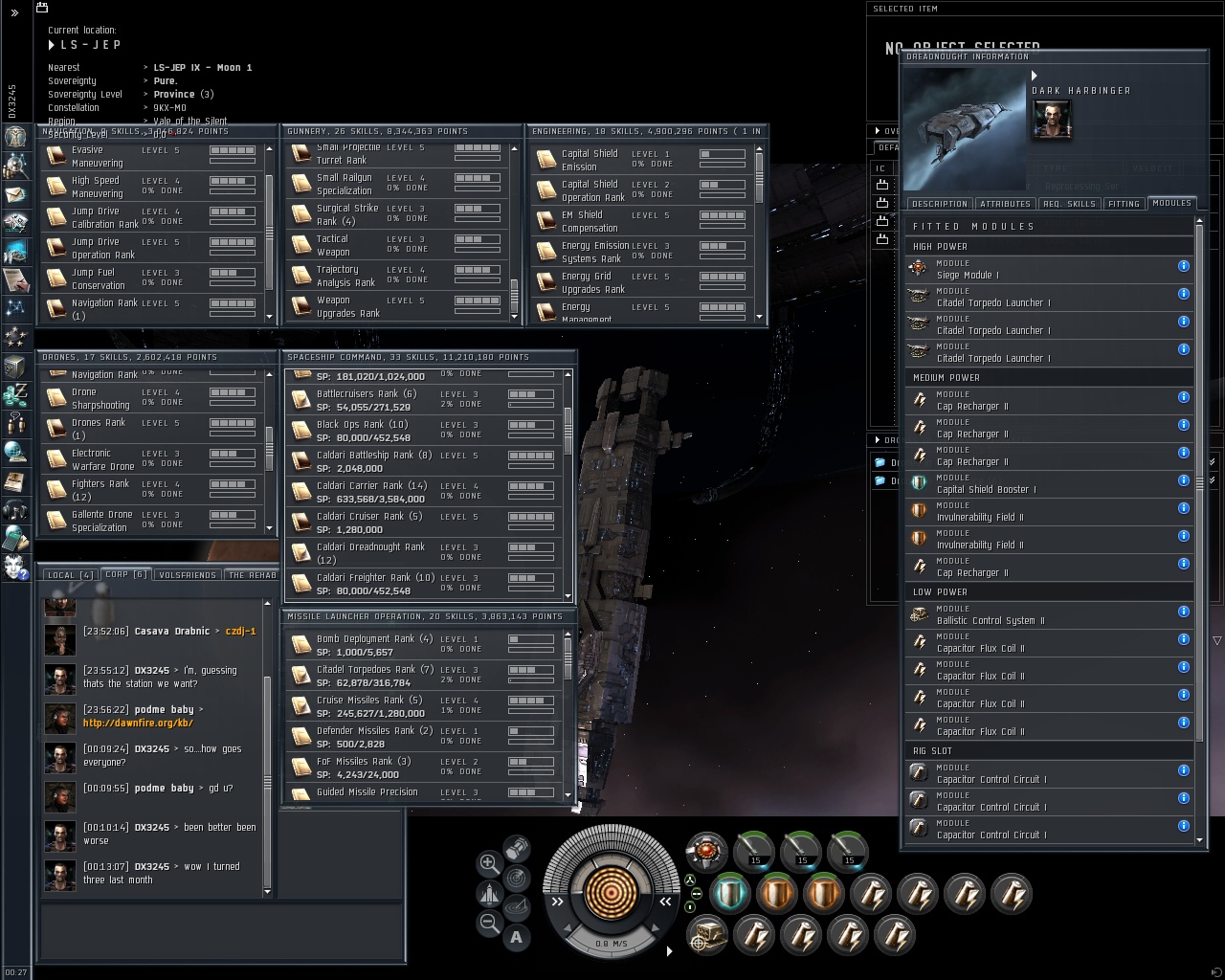
Task: Open the Fitting tab in Dreadnought Information
Action: (x=1124, y=204)
